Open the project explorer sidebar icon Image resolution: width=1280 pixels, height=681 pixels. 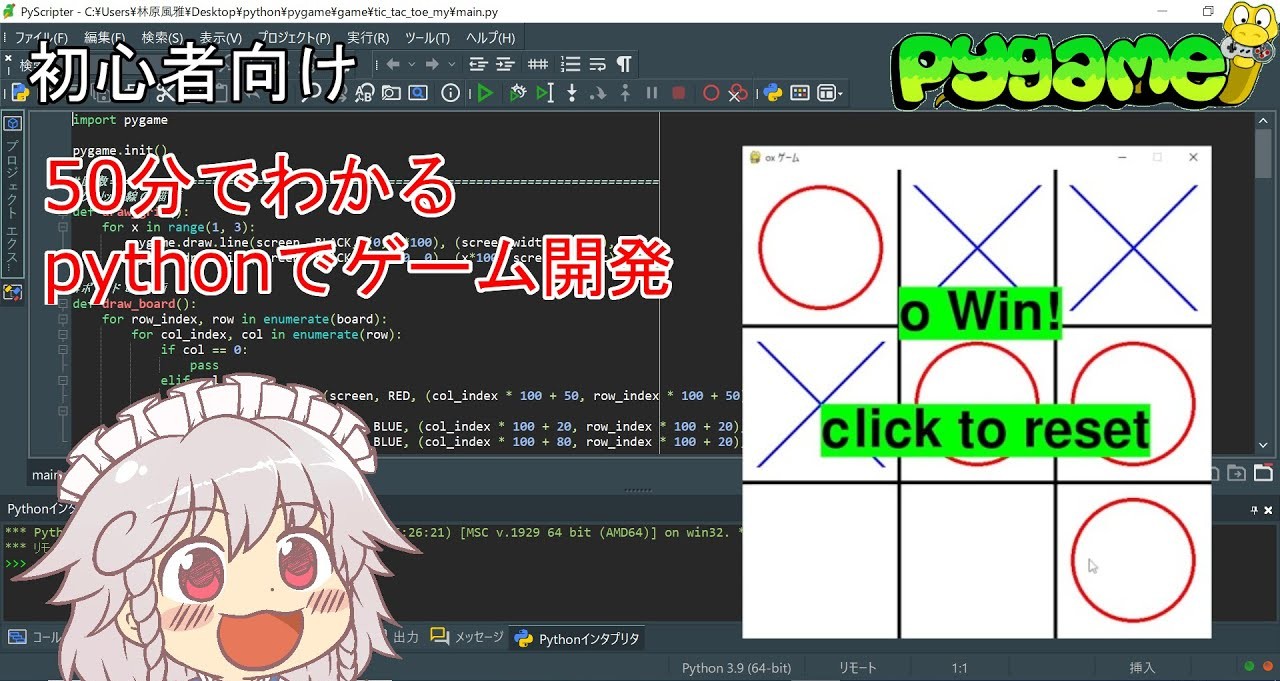13,123
